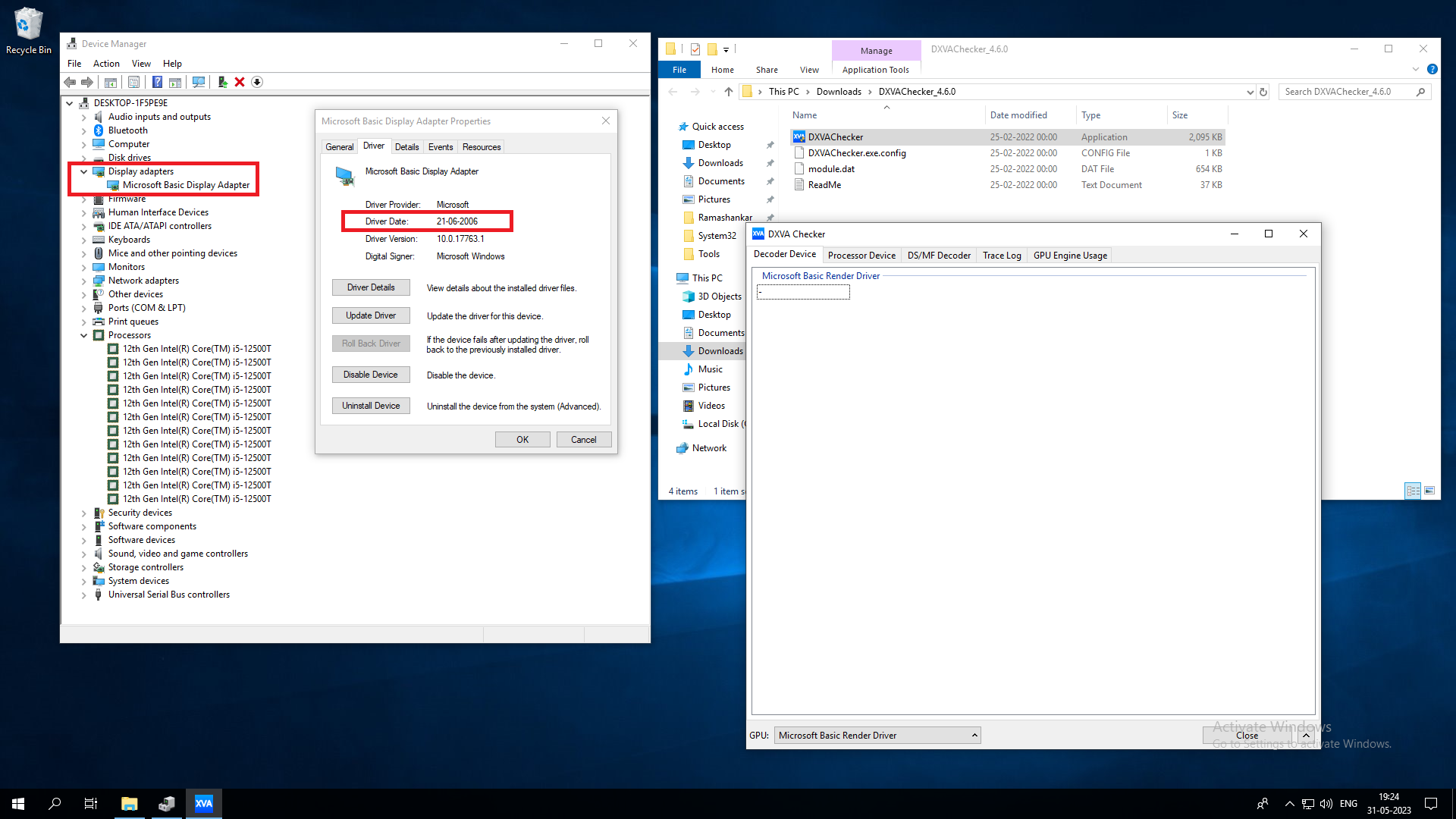Click the Back arrow in Device Manager toolbar
This screenshot has height=819, width=1456.
pyautogui.click(x=70, y=82)
